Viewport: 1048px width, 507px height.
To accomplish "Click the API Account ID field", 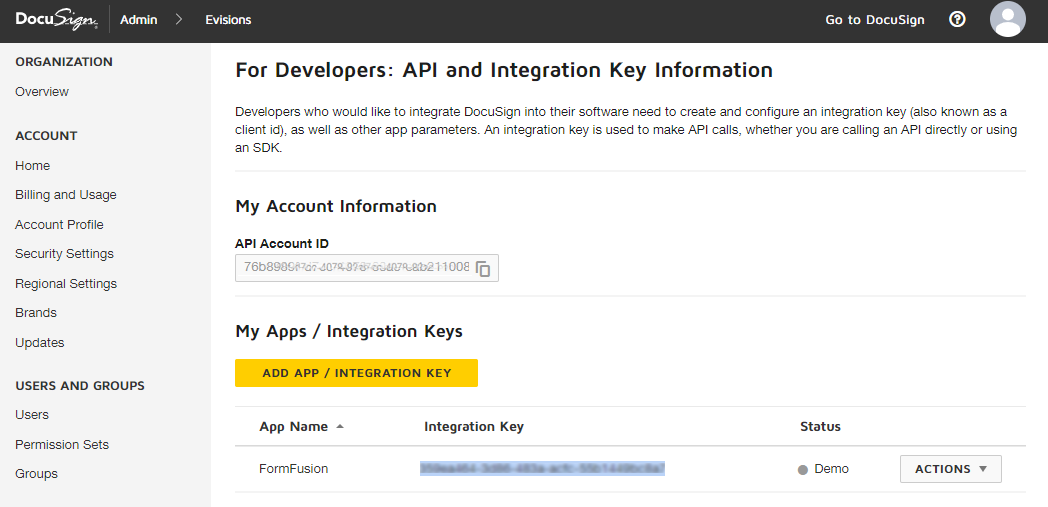I will [355, 267].
